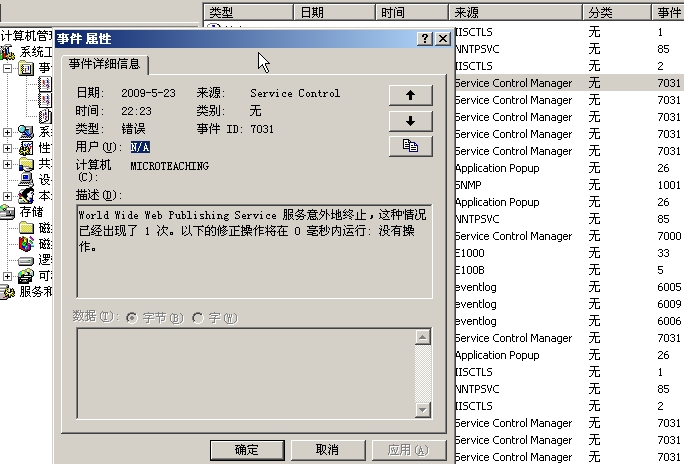This screenshot has width=684, height=464.
Task: Select the Device Manager computer icon
Action: [26, 180]
